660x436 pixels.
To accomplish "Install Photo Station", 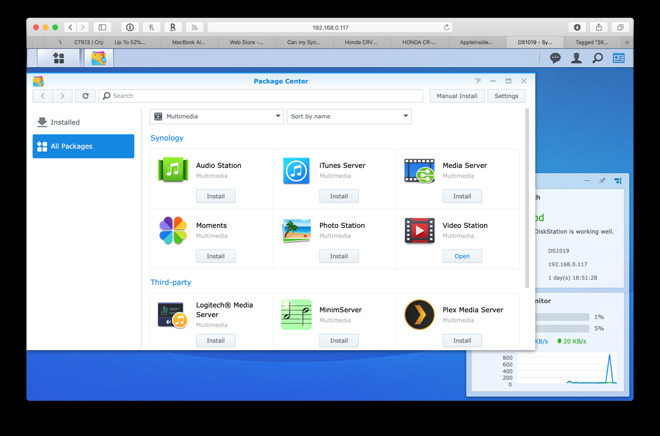I will (339, 256).
